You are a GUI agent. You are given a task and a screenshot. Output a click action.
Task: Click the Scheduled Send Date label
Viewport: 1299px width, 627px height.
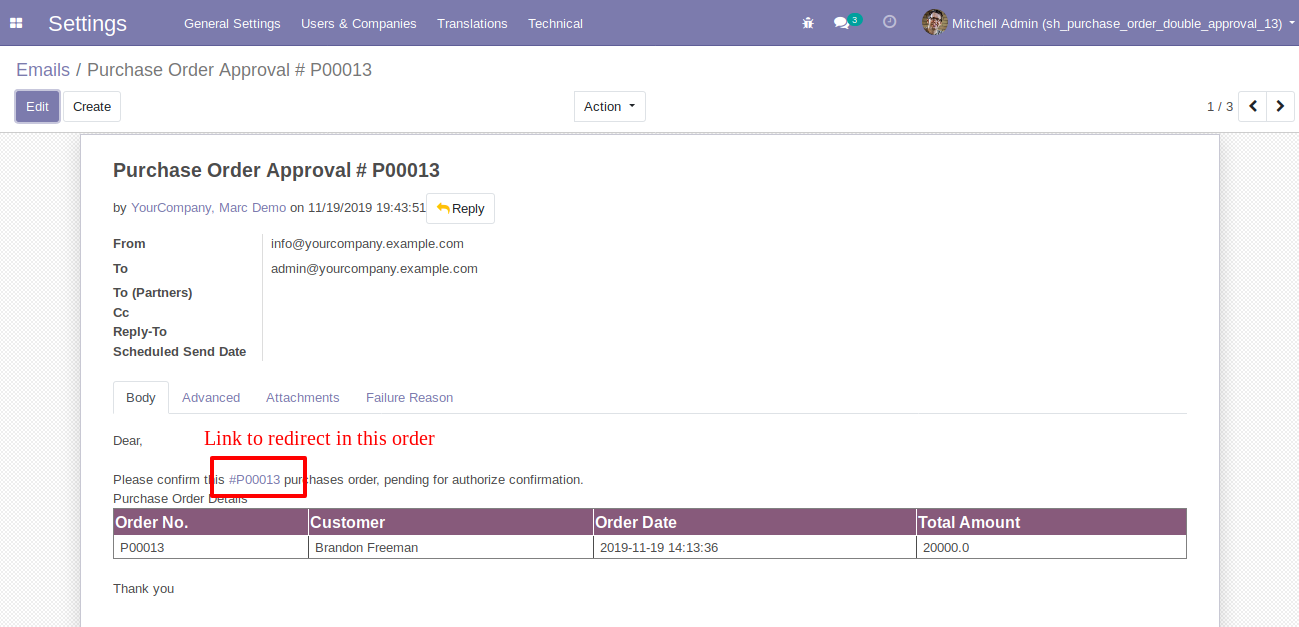click(x=179, y=351)
